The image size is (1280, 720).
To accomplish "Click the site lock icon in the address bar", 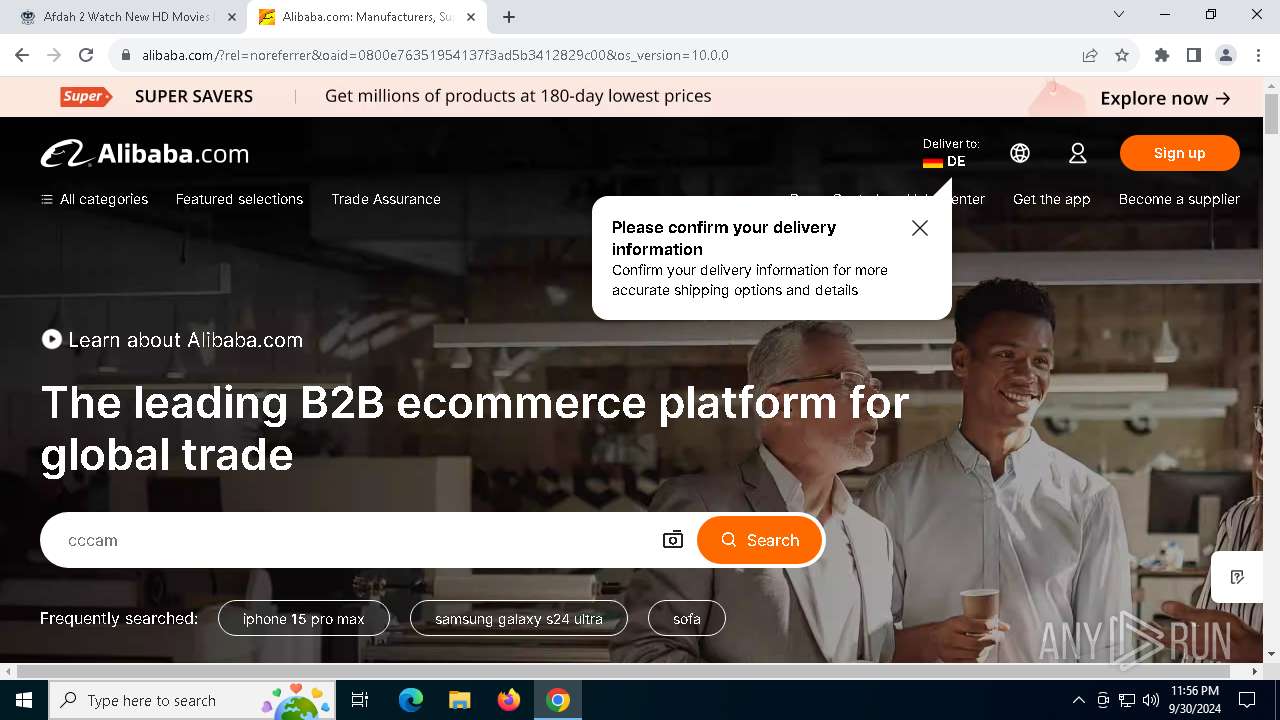I will coord(125,55).
